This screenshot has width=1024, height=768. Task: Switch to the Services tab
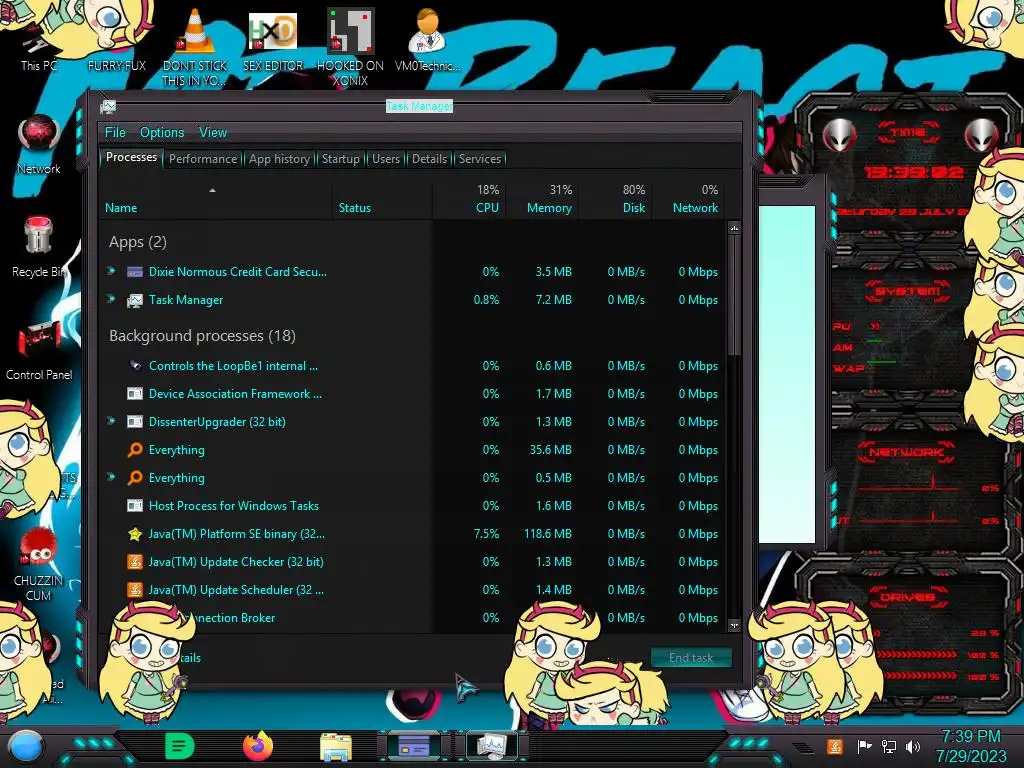pyautogui.click(x=479, y=159)
